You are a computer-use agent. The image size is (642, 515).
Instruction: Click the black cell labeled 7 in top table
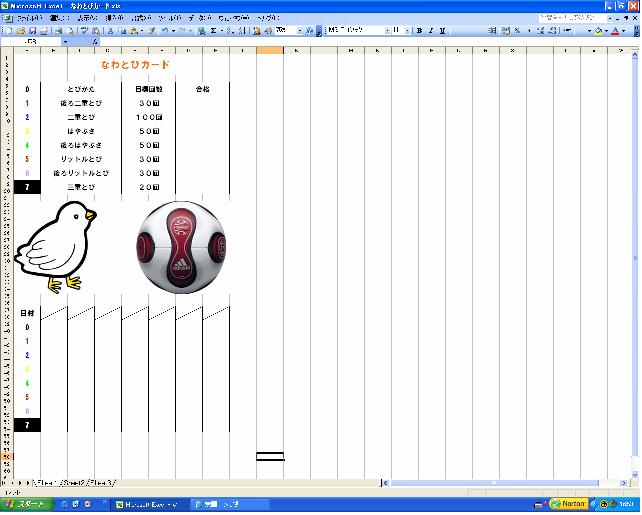[27, 188]
